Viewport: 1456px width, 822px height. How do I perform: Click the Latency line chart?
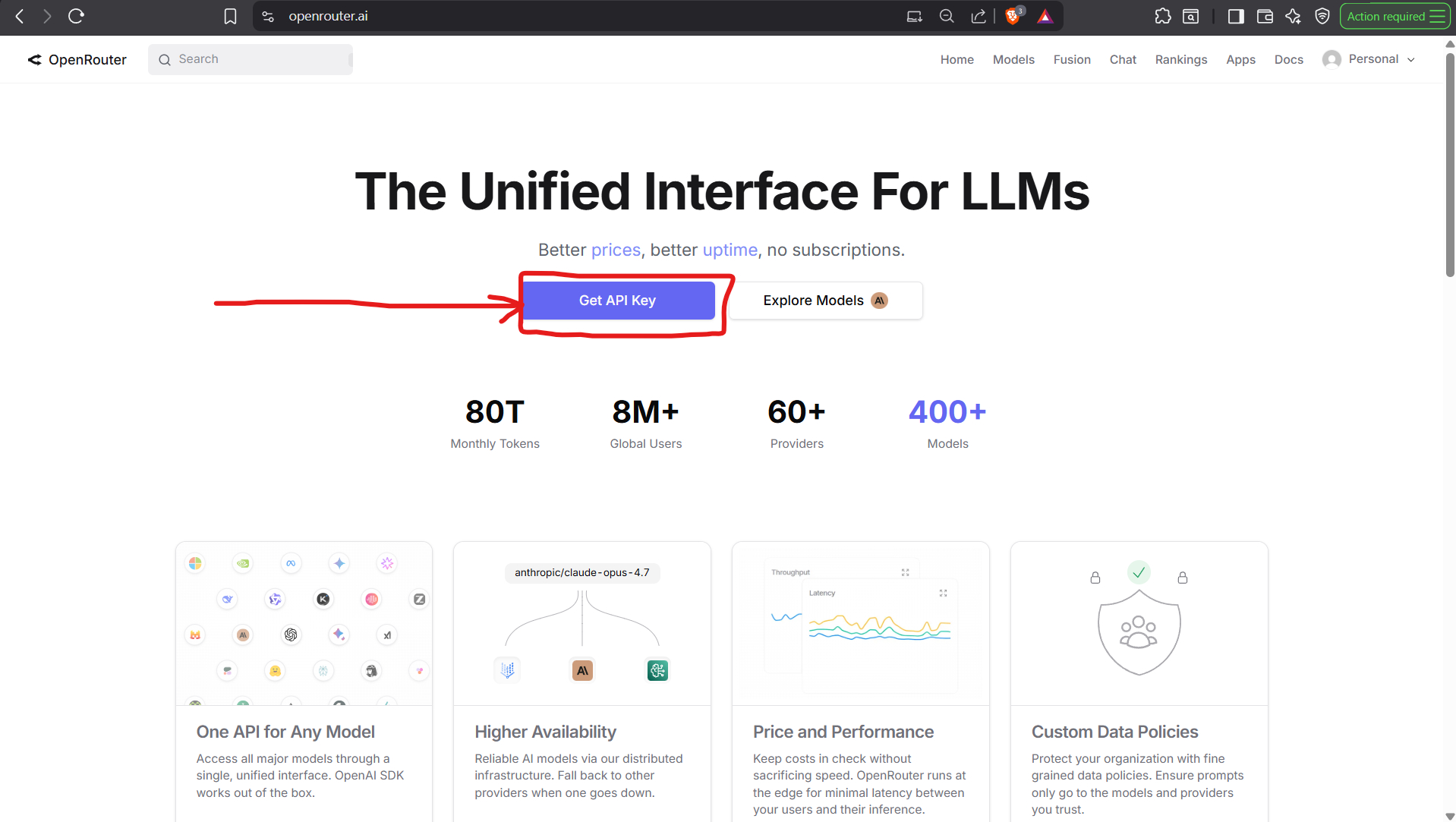coord(879,628)
